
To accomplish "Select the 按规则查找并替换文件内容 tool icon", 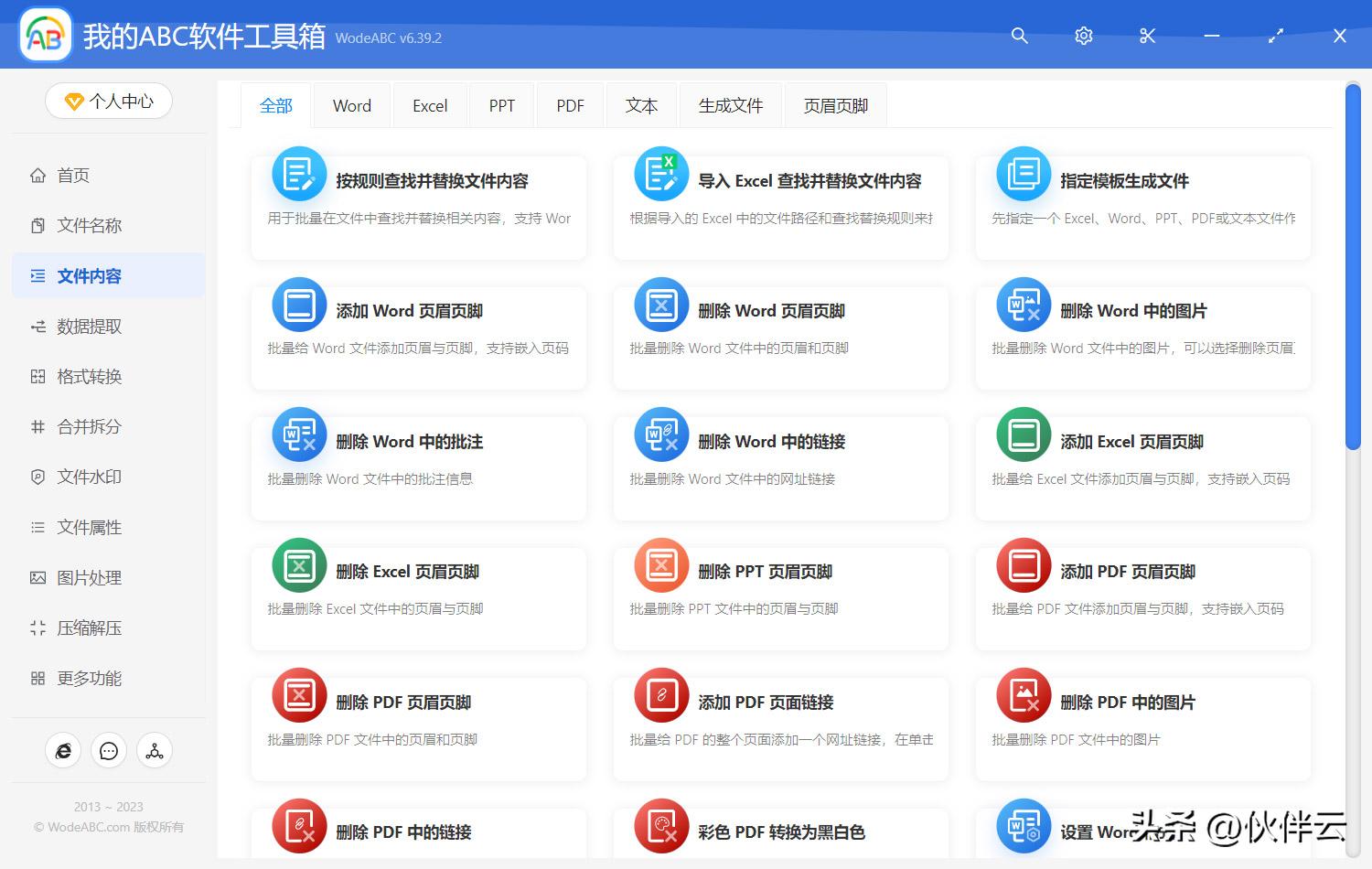I will click(298, 174).
